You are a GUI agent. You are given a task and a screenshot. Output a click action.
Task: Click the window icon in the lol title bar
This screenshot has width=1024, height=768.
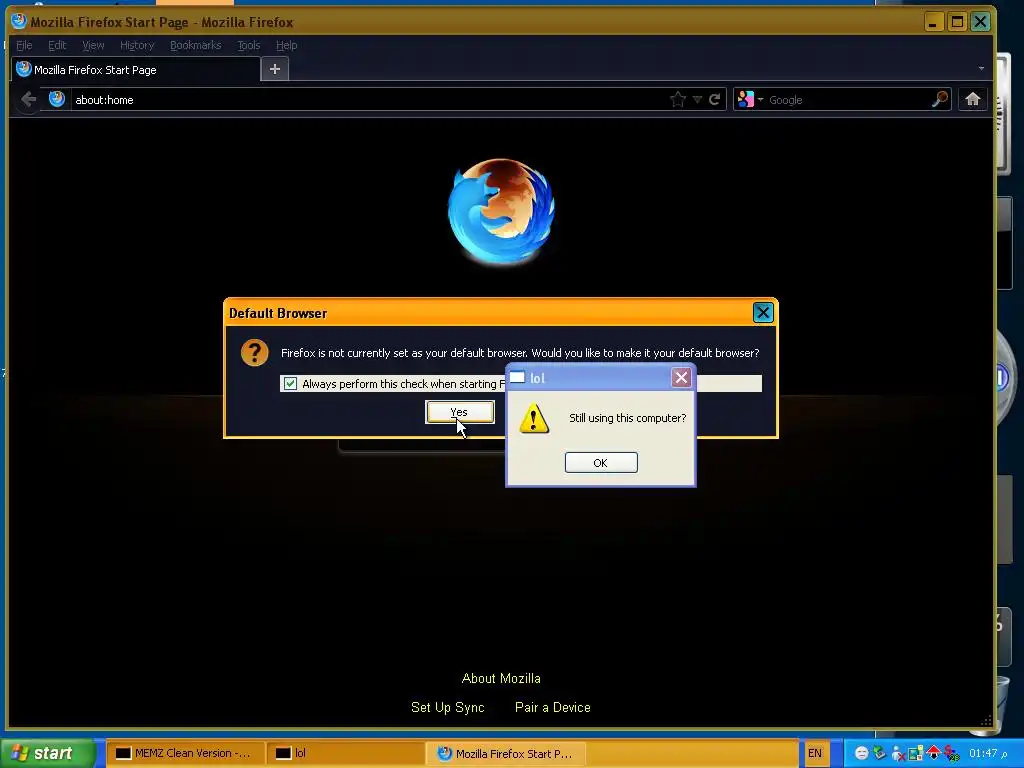tap(517, 377)
